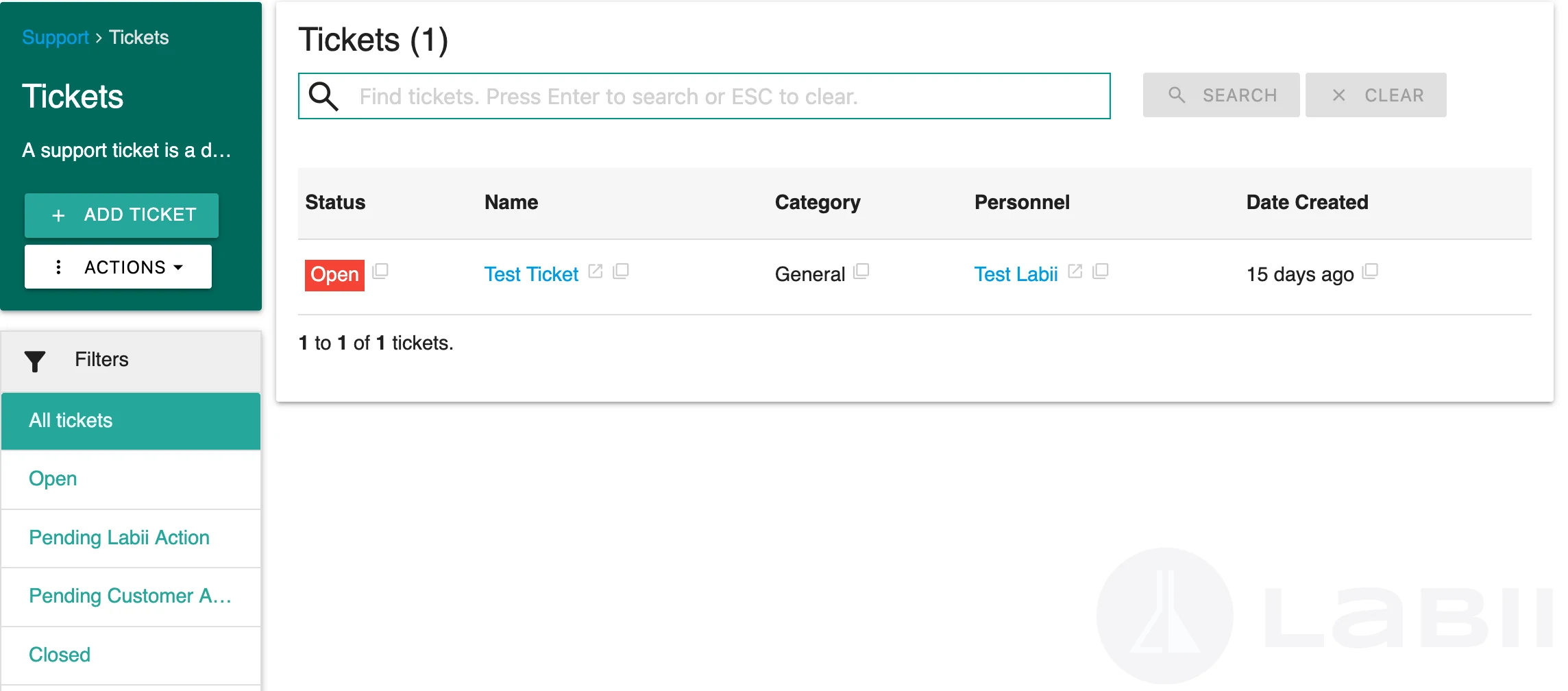Open Test Labii personnel external link icon
The height and width of the screenshot is (691, 1568).
coord(1075,271)
